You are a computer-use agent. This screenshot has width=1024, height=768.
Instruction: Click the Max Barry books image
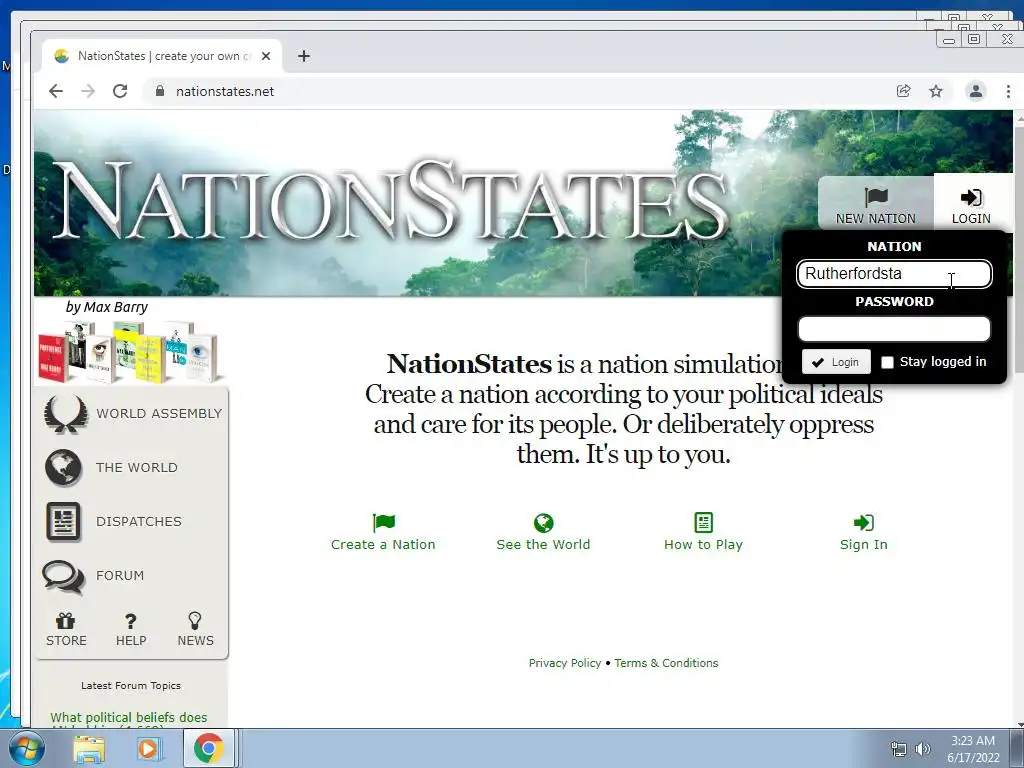pyautogui.click(x=129, y=351)
